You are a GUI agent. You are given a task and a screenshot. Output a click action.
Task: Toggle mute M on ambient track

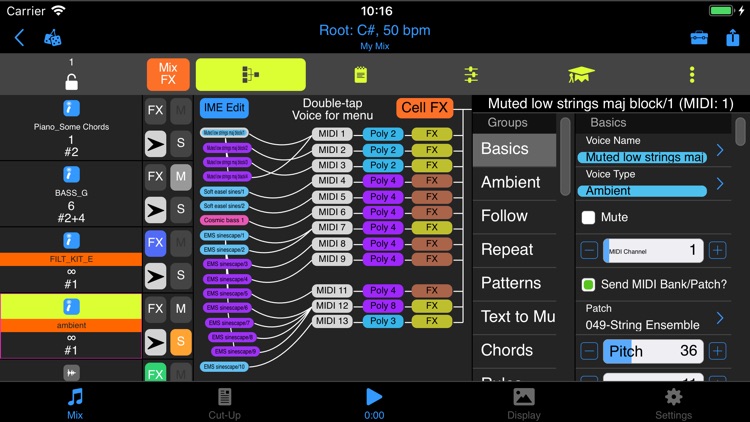(181, 309)
